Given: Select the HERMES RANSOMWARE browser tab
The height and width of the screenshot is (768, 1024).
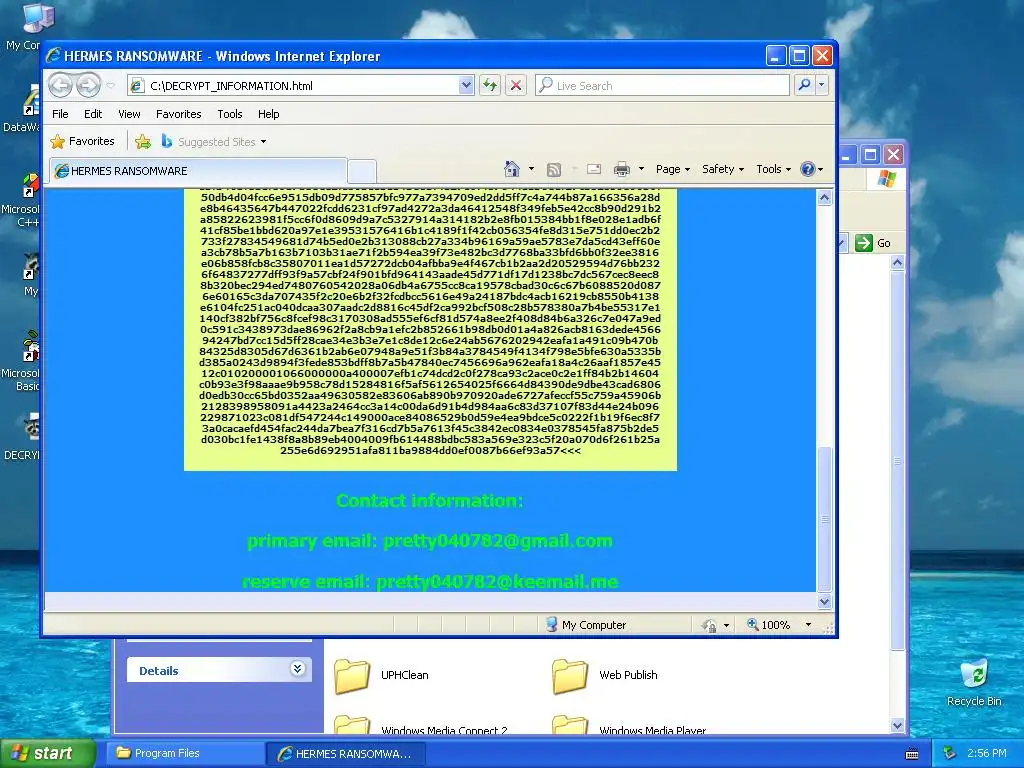Looking at the screenshot, I should point(198,171).
